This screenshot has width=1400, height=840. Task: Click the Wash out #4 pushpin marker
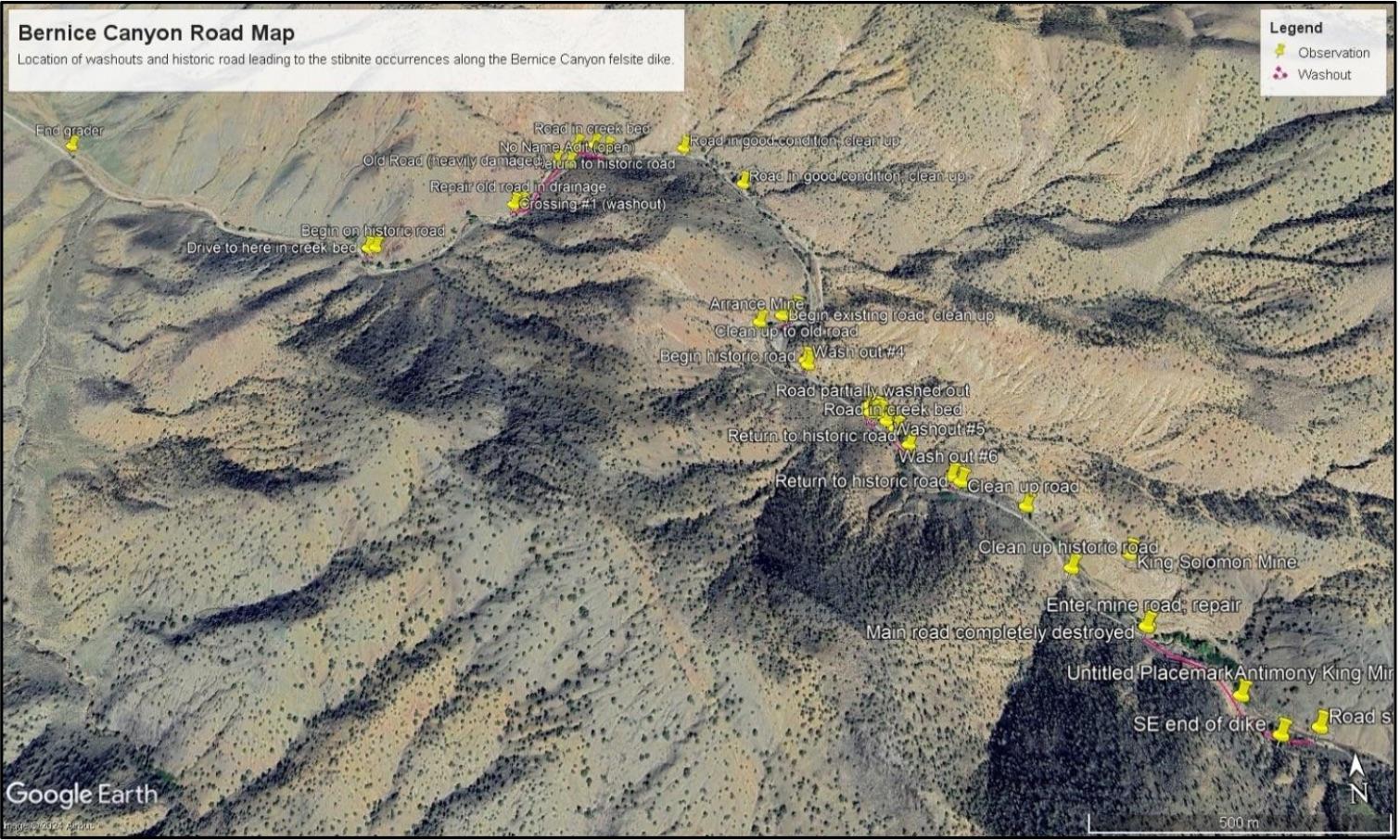click(808, 358)
